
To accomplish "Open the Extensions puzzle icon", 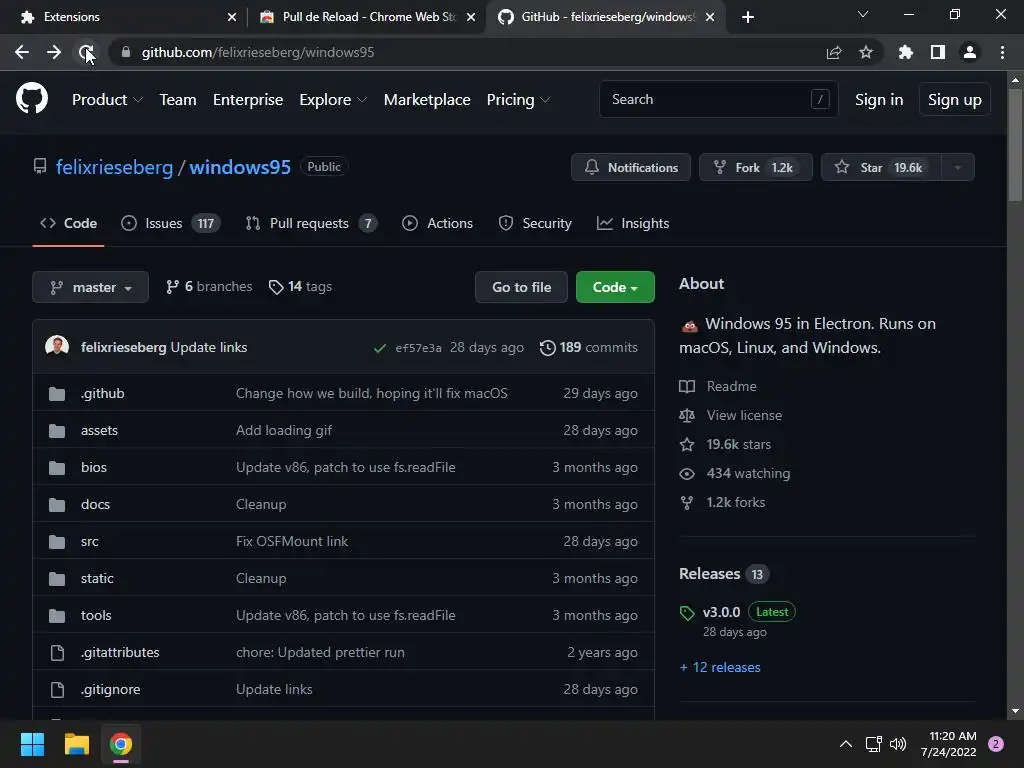I will (905, 52).
